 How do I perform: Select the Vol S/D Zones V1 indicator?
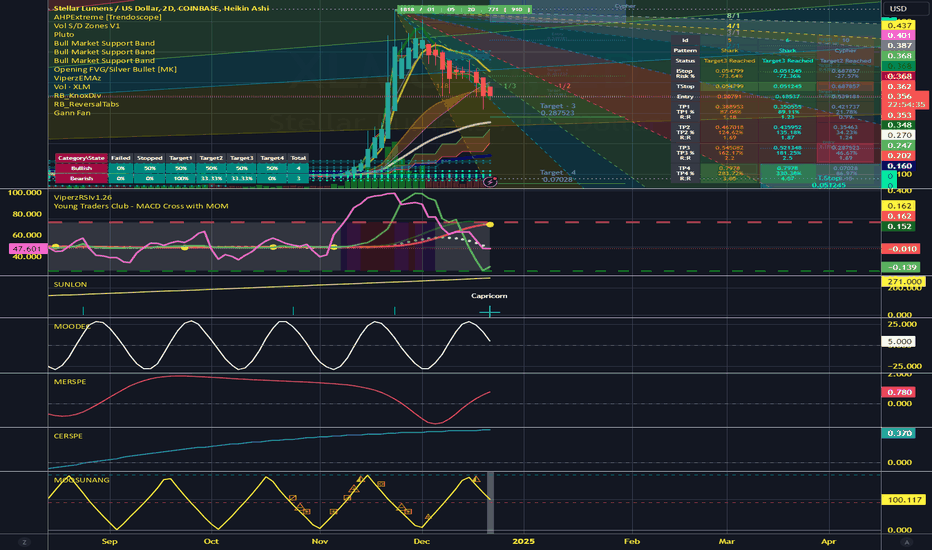86,26
